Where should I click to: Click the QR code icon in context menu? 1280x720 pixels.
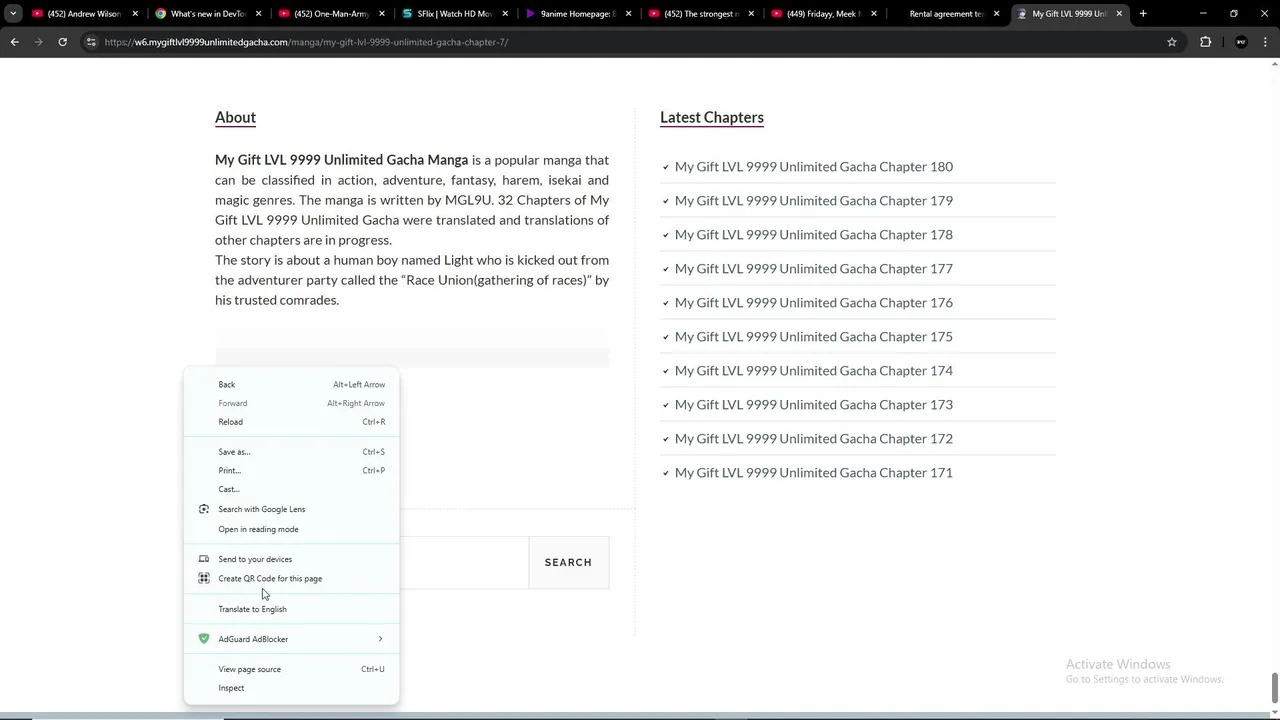[204, 578]
